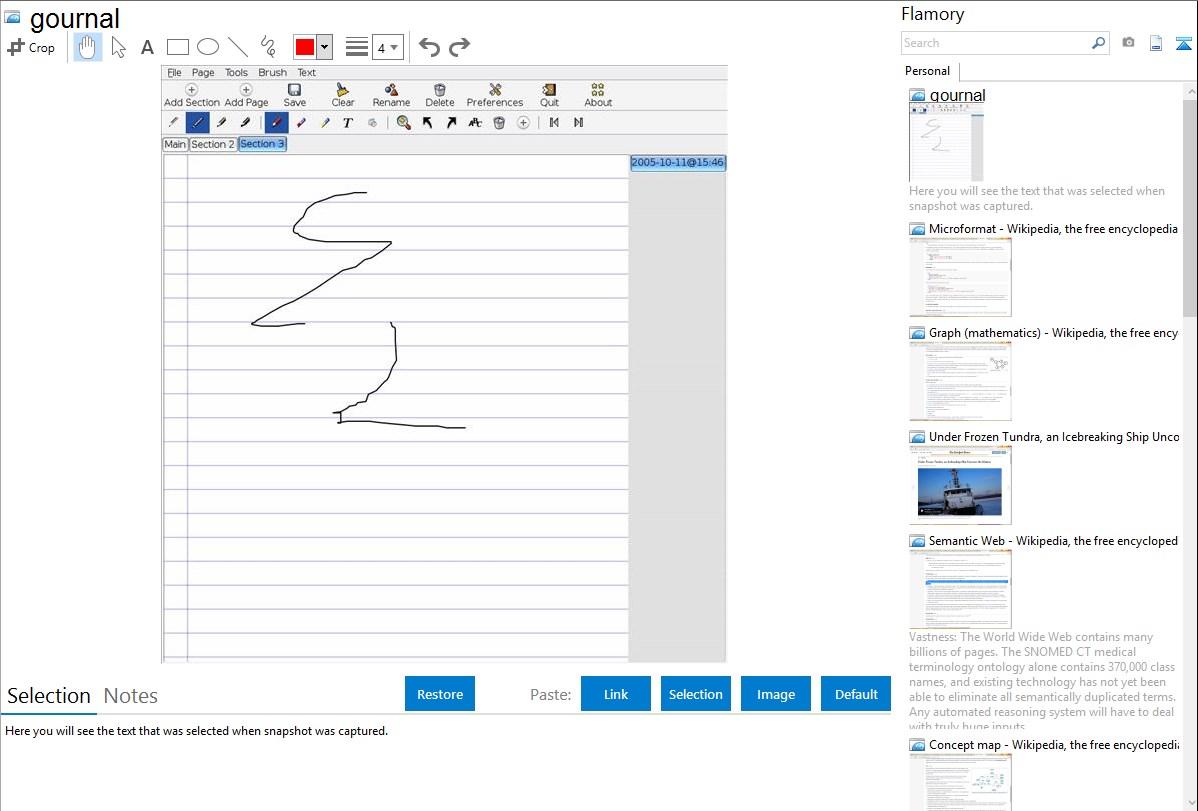Image resolution: width=1198 pixels, height=811 pixels.
Task: Select the freehand scribble tool
Action: click(268, 47)
